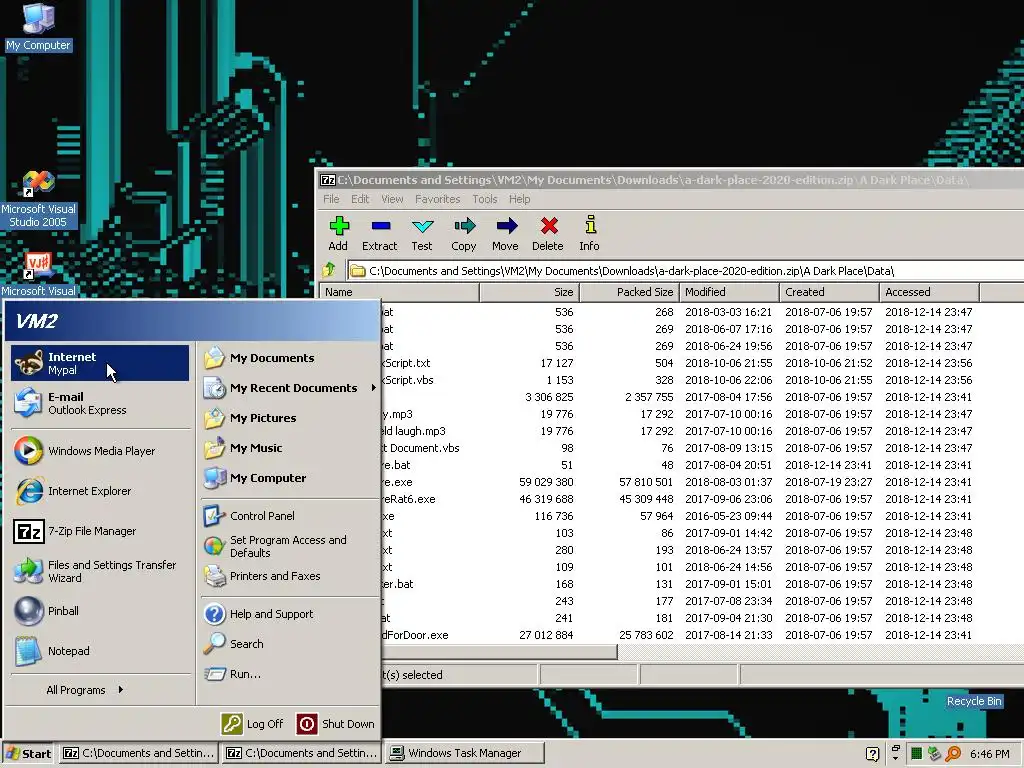1024x768 pixels.
Task: Open the File menu in 7-Zip
Action: tap(331, 199)
